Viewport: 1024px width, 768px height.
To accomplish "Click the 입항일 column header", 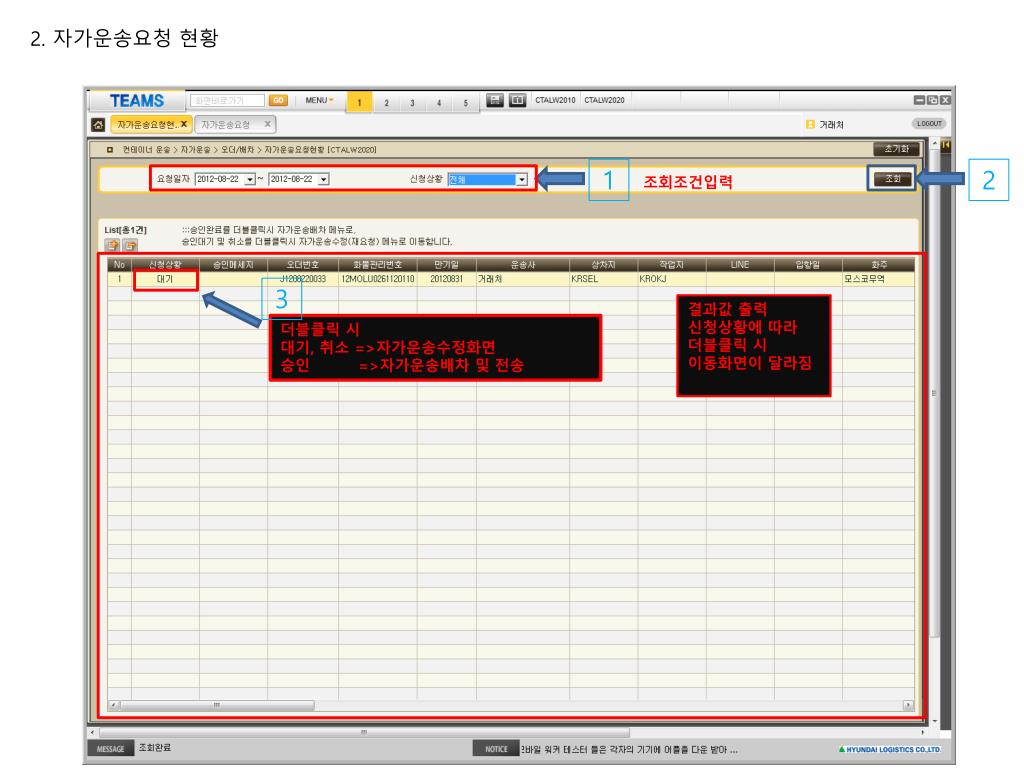I will 808,264.
